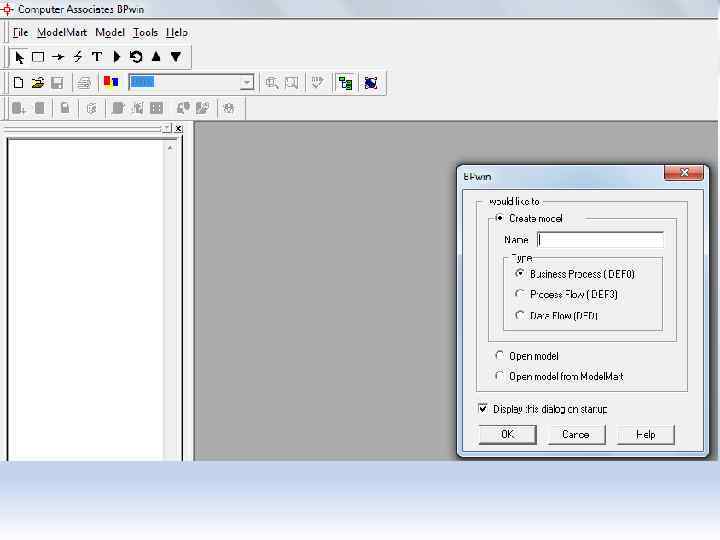Click the Print icon
The width and height of the screenshot is (720, 540).
click(84, 83)
